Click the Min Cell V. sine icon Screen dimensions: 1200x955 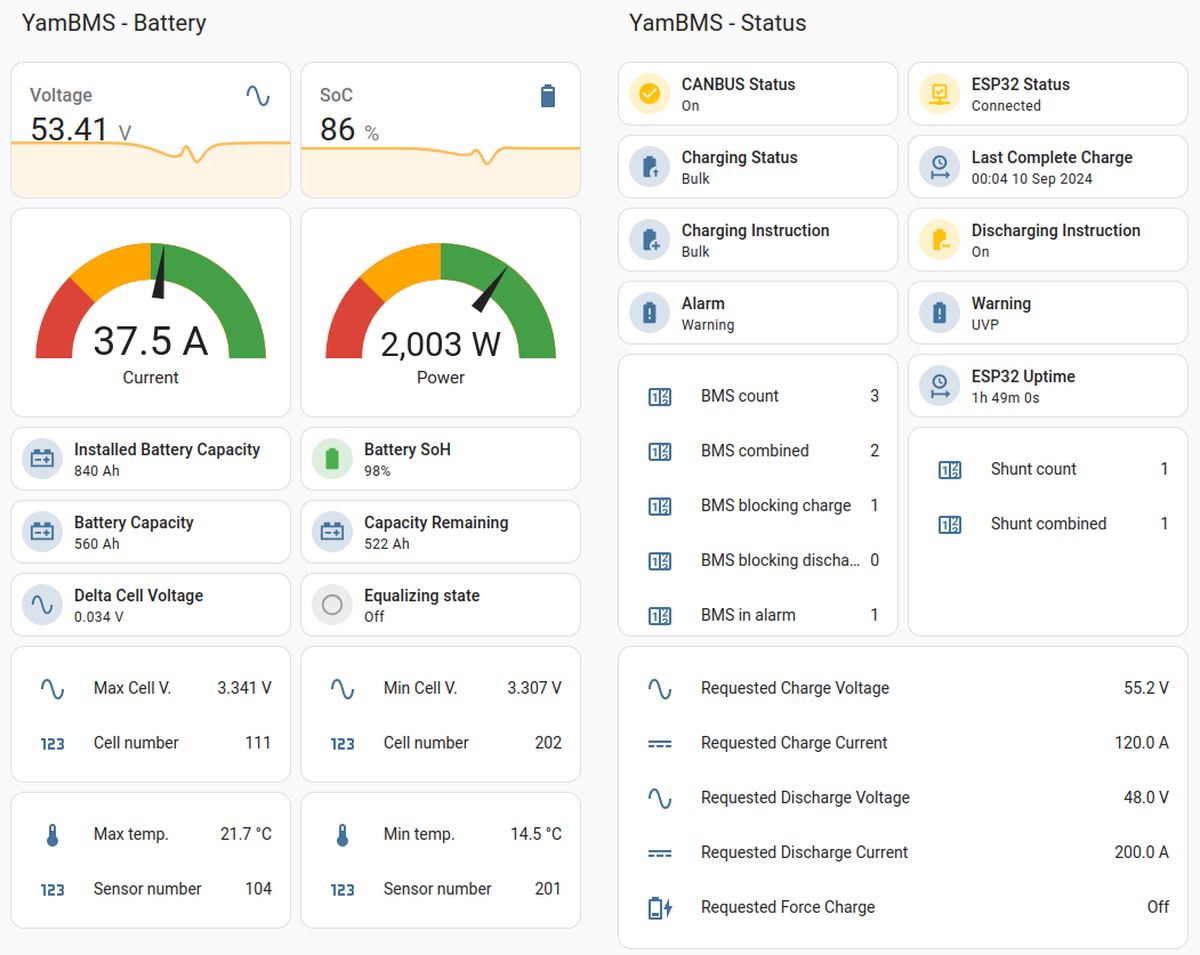tap(342, 688)
